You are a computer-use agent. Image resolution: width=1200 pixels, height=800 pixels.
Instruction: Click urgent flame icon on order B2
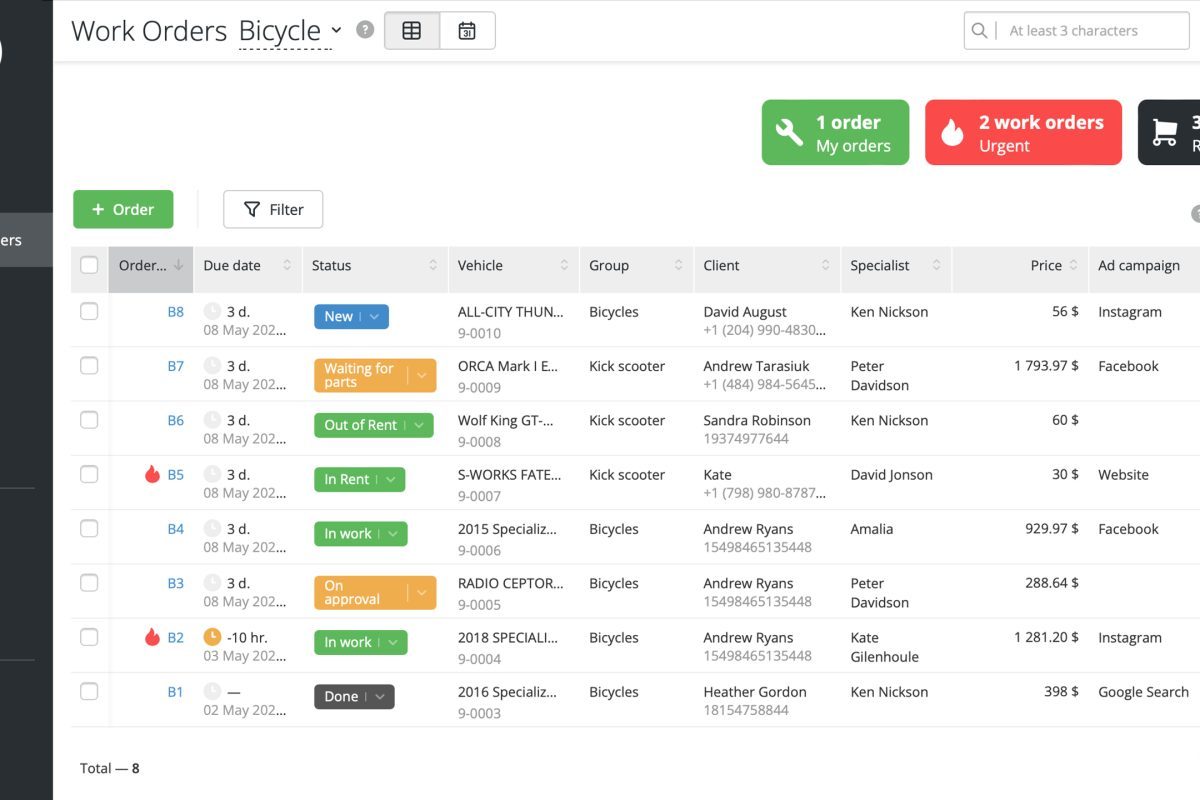click(152, 637)
